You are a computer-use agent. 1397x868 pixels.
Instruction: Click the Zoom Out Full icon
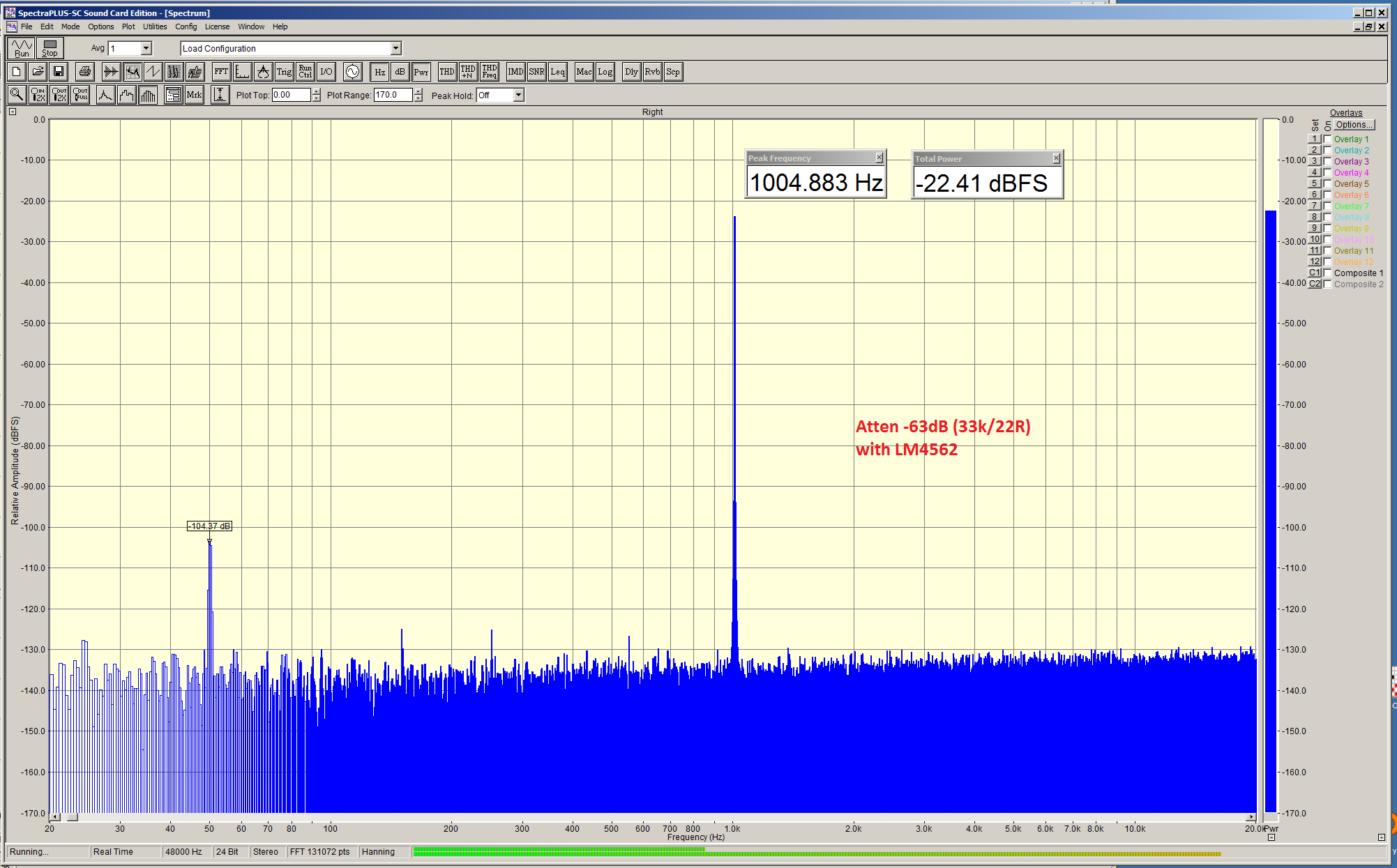[x=80, y=95]
